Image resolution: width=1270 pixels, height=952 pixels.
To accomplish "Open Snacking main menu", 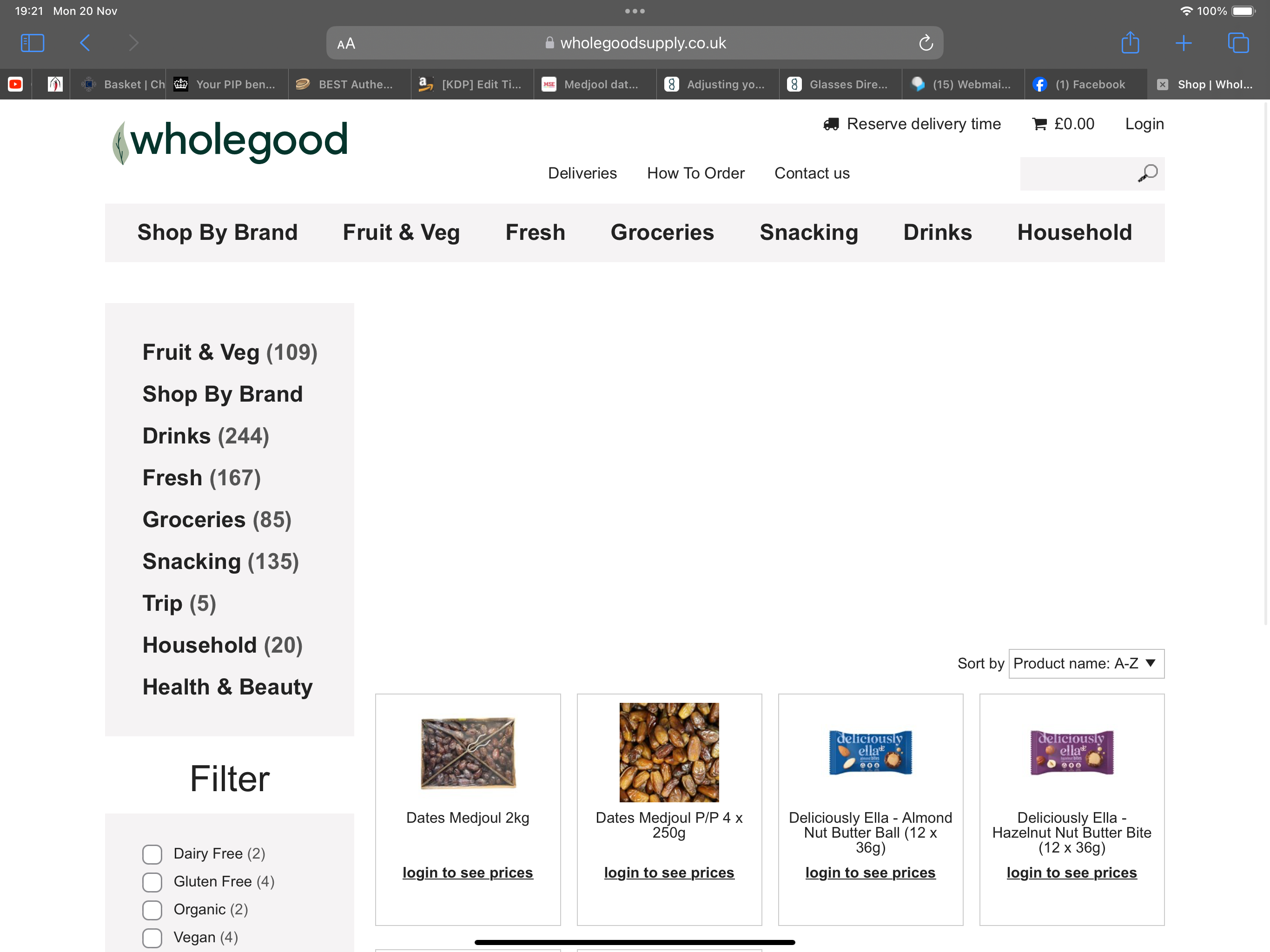I will (x=808, y=232).
